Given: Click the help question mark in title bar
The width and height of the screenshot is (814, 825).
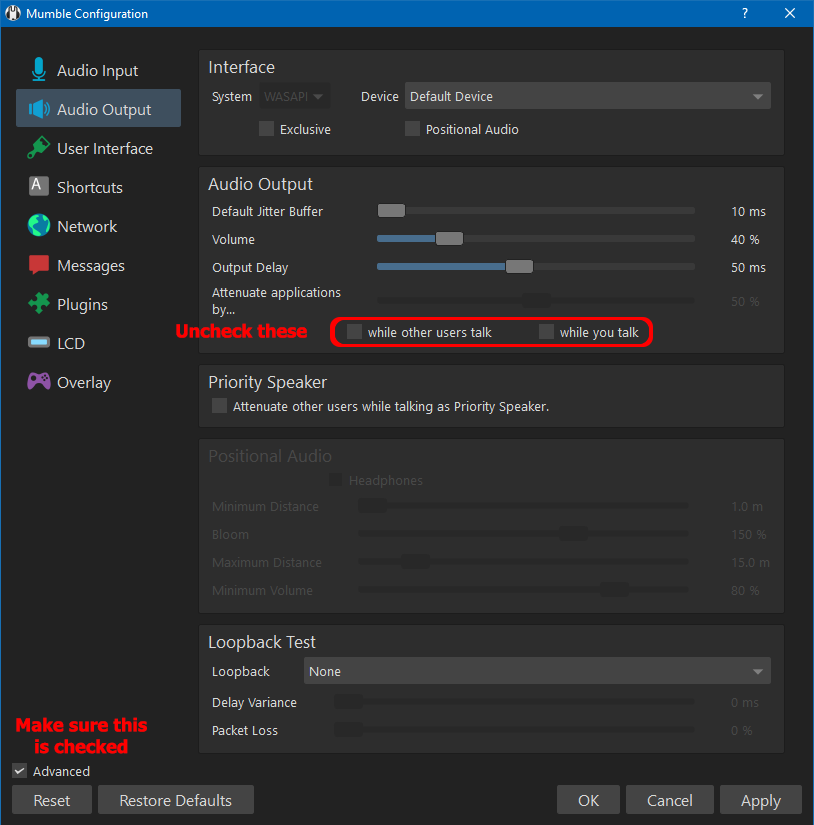Looking at the screenshot, I should tap(744, 14).
